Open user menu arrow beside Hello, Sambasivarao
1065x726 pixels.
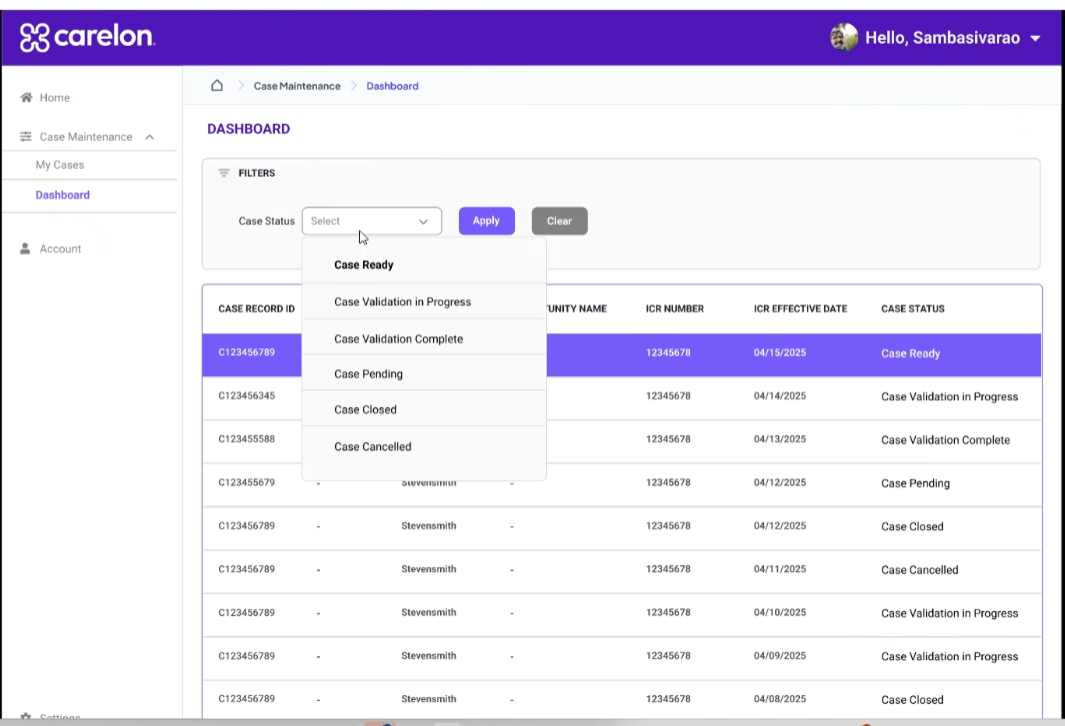coord(1035,39)
